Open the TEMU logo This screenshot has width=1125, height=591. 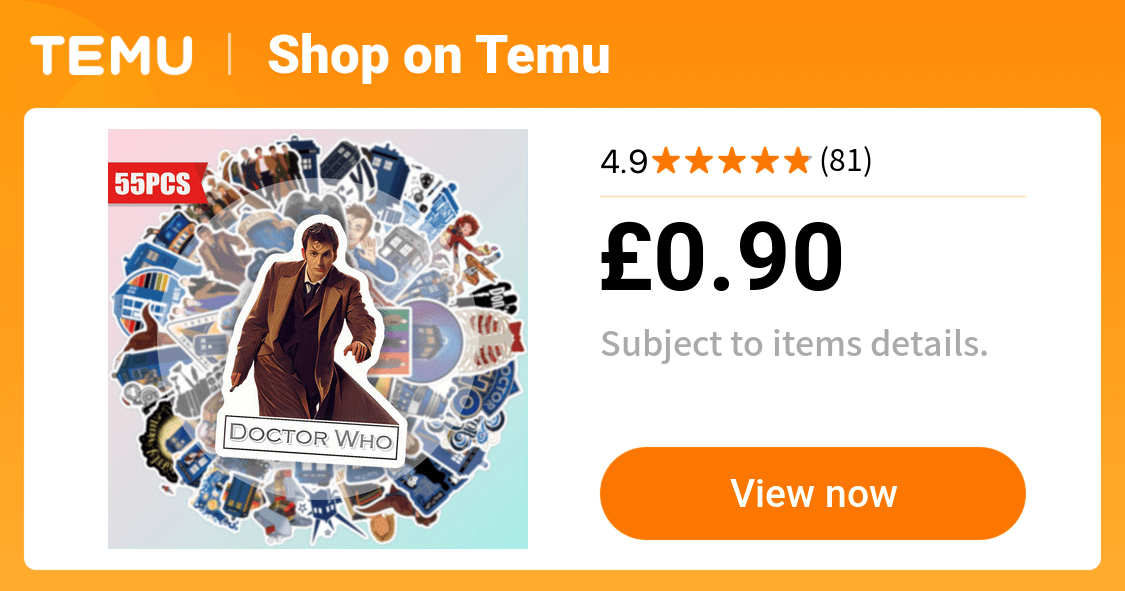point(111,55)
